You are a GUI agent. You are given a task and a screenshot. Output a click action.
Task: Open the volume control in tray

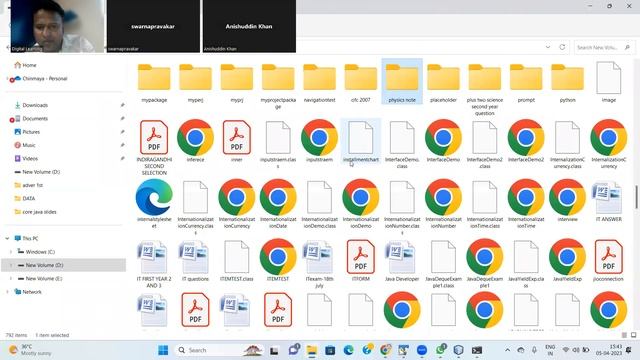[576, 350]
